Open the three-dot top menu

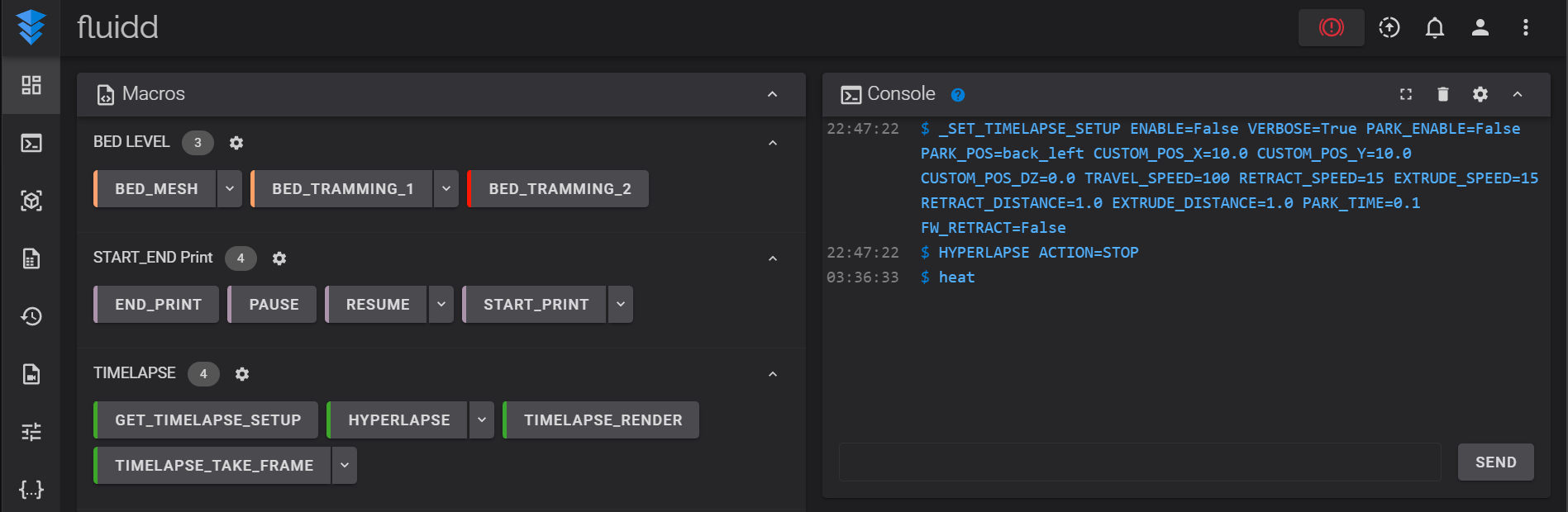tap(1526, 27)
